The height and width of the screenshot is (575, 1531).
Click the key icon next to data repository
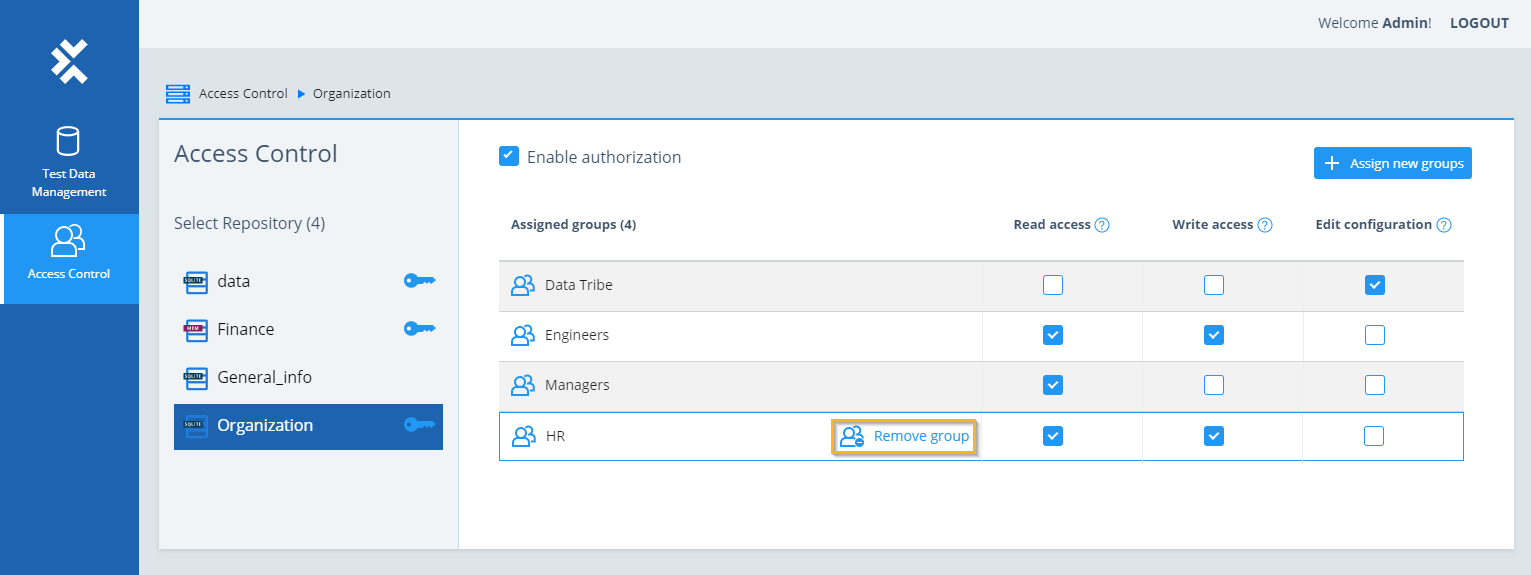(x=419, y=281)
